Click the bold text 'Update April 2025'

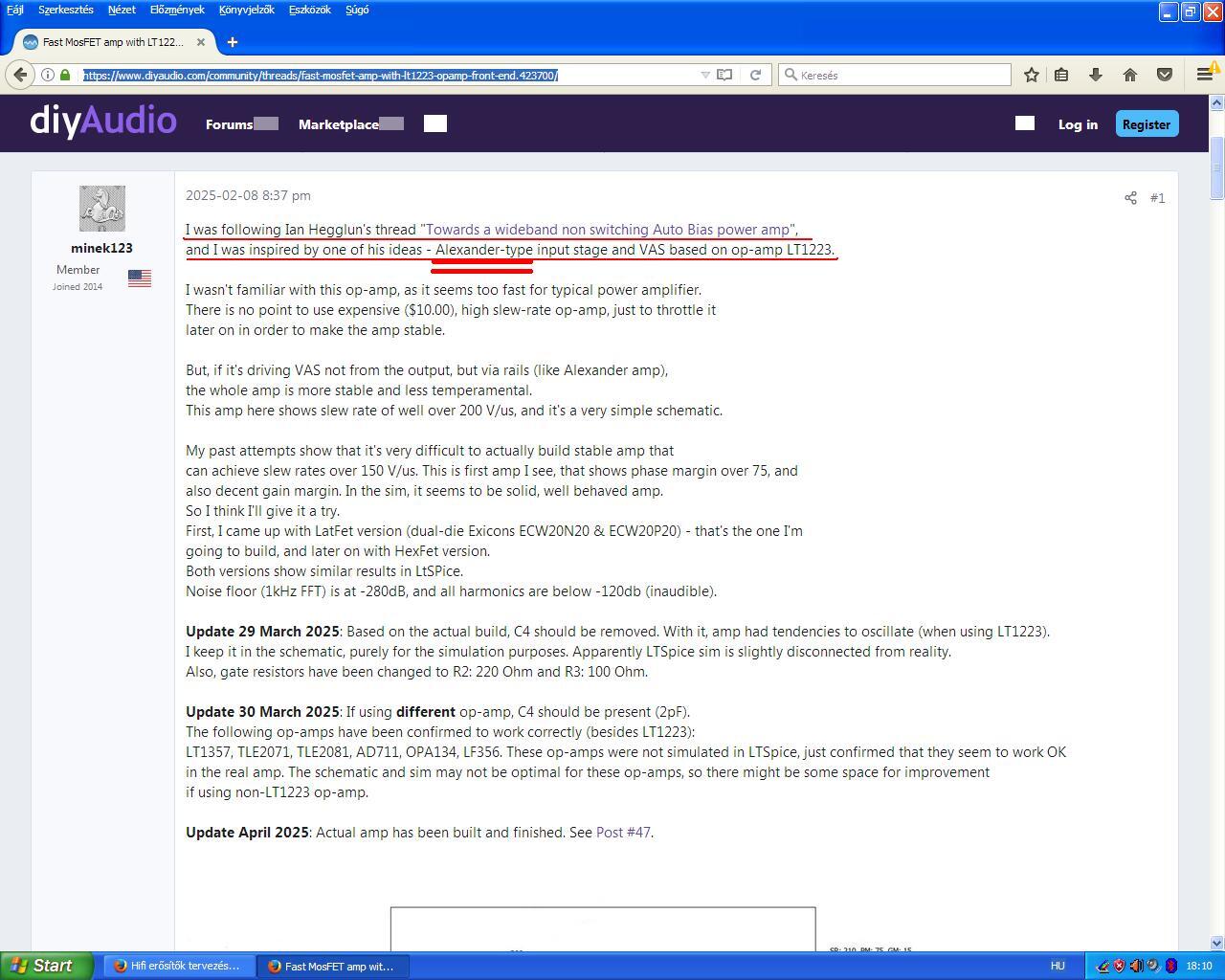pos(247,833)
